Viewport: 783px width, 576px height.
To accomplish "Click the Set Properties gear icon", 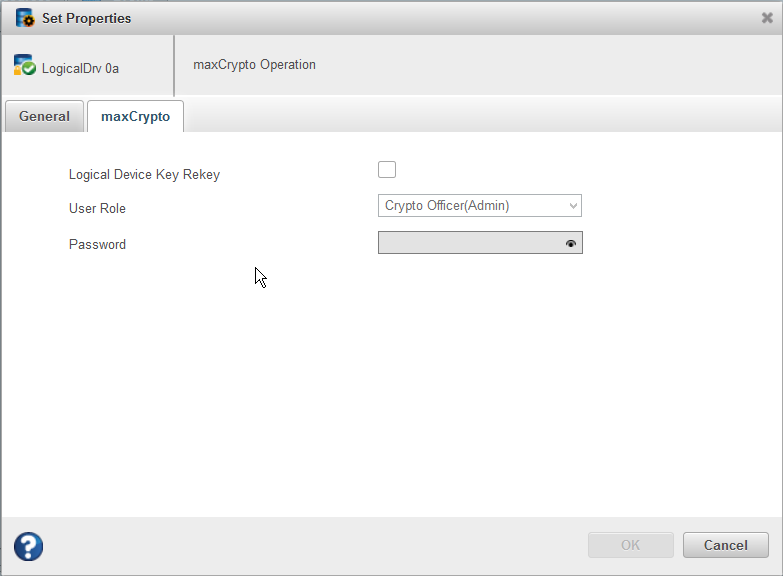I will pos(25,18).
